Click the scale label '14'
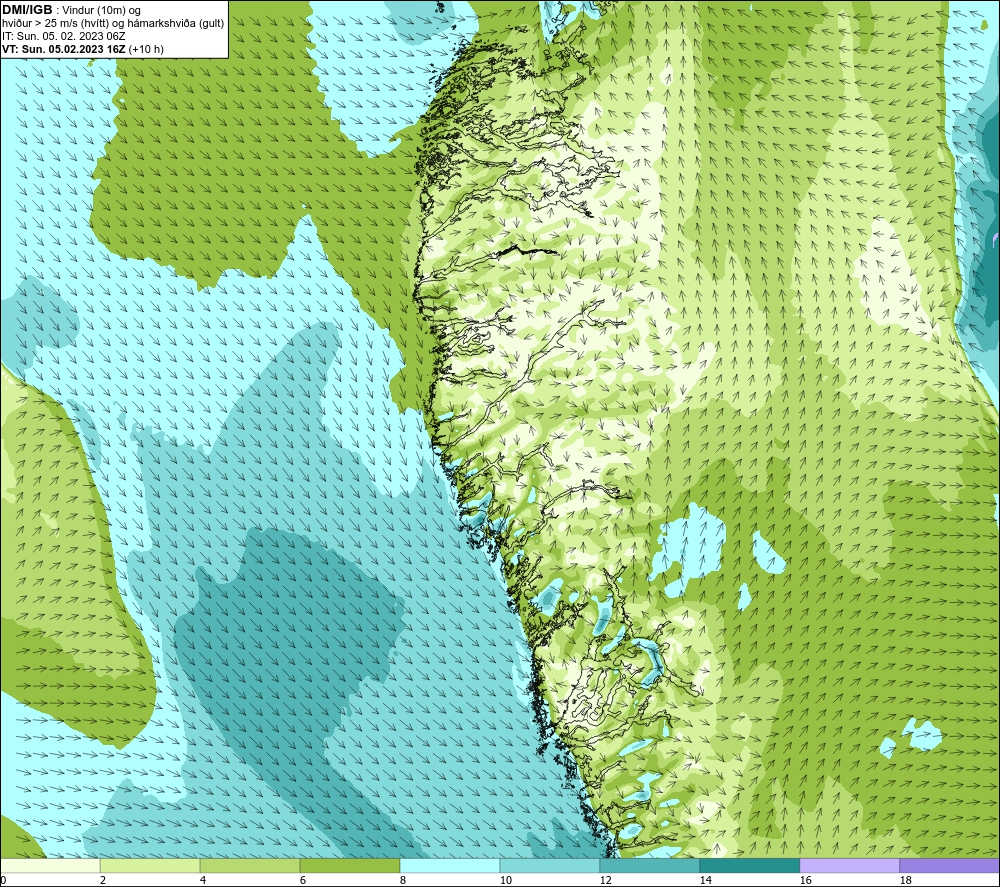The height and width of the screenshot is (887, 1000). [x=705, y=880]
